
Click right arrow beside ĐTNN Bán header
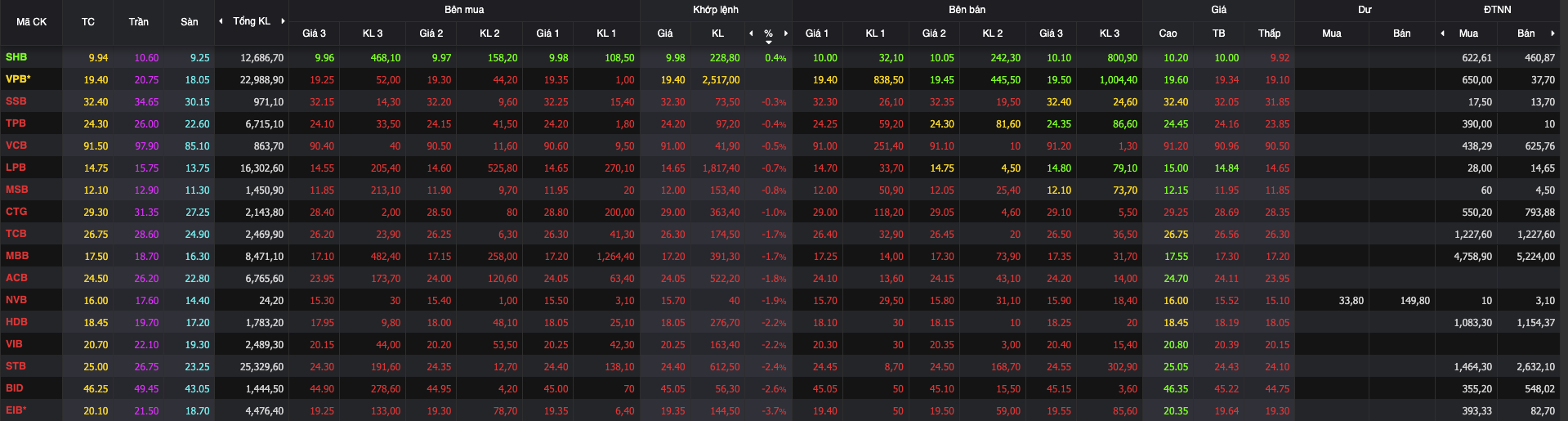click(x=1552, y=34)
